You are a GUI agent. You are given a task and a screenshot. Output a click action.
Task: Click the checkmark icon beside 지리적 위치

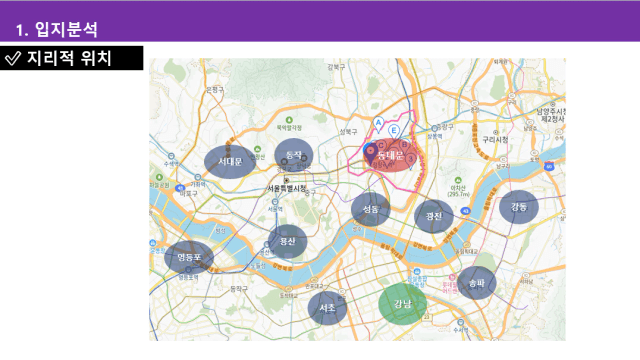(13, 58)
